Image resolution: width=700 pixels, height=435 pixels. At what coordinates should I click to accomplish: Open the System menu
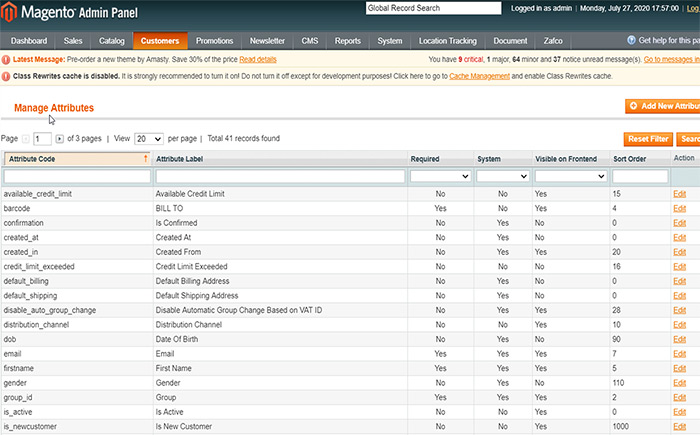click(390, 41)
